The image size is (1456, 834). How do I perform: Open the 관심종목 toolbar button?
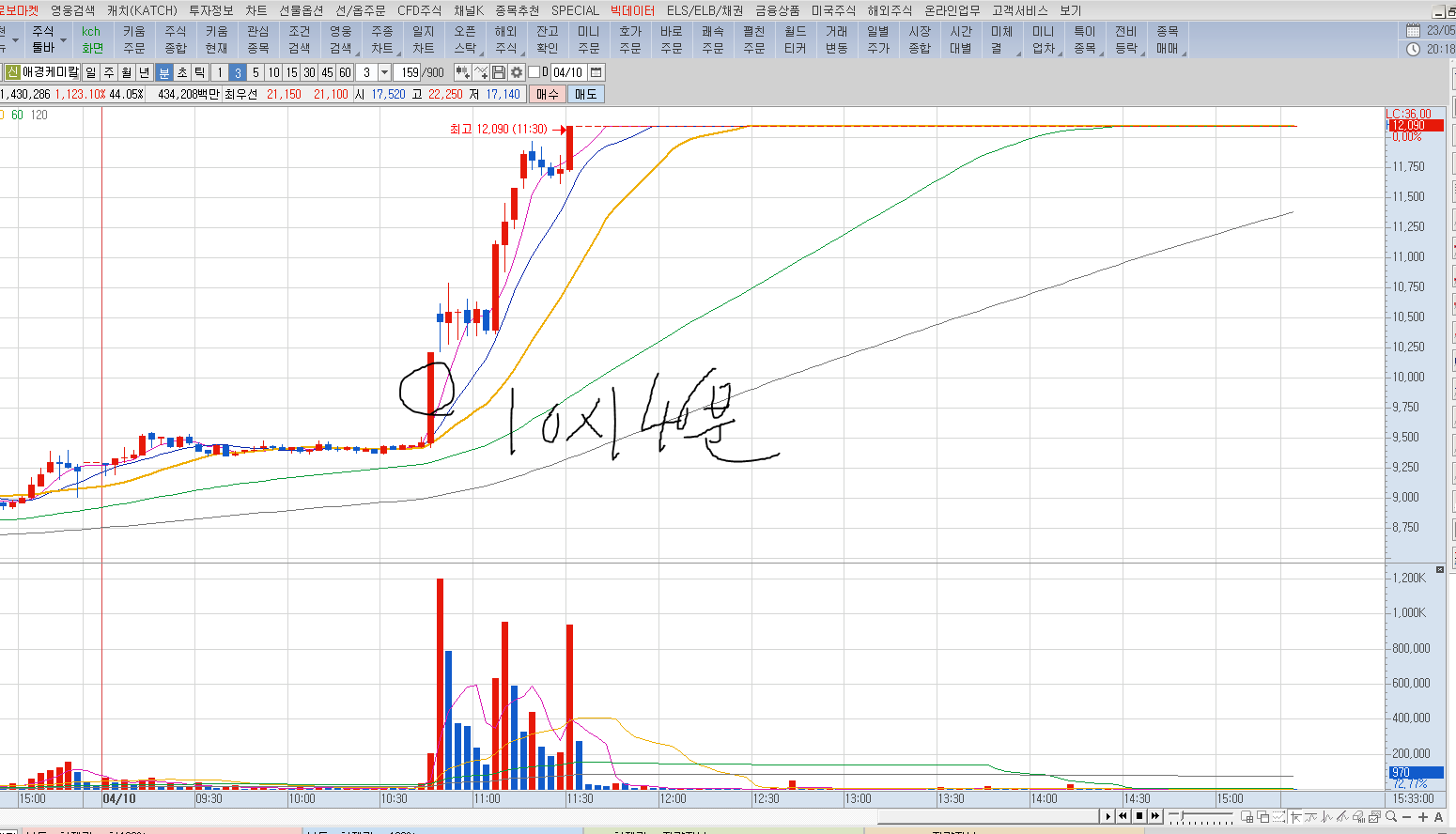(258, 39)
